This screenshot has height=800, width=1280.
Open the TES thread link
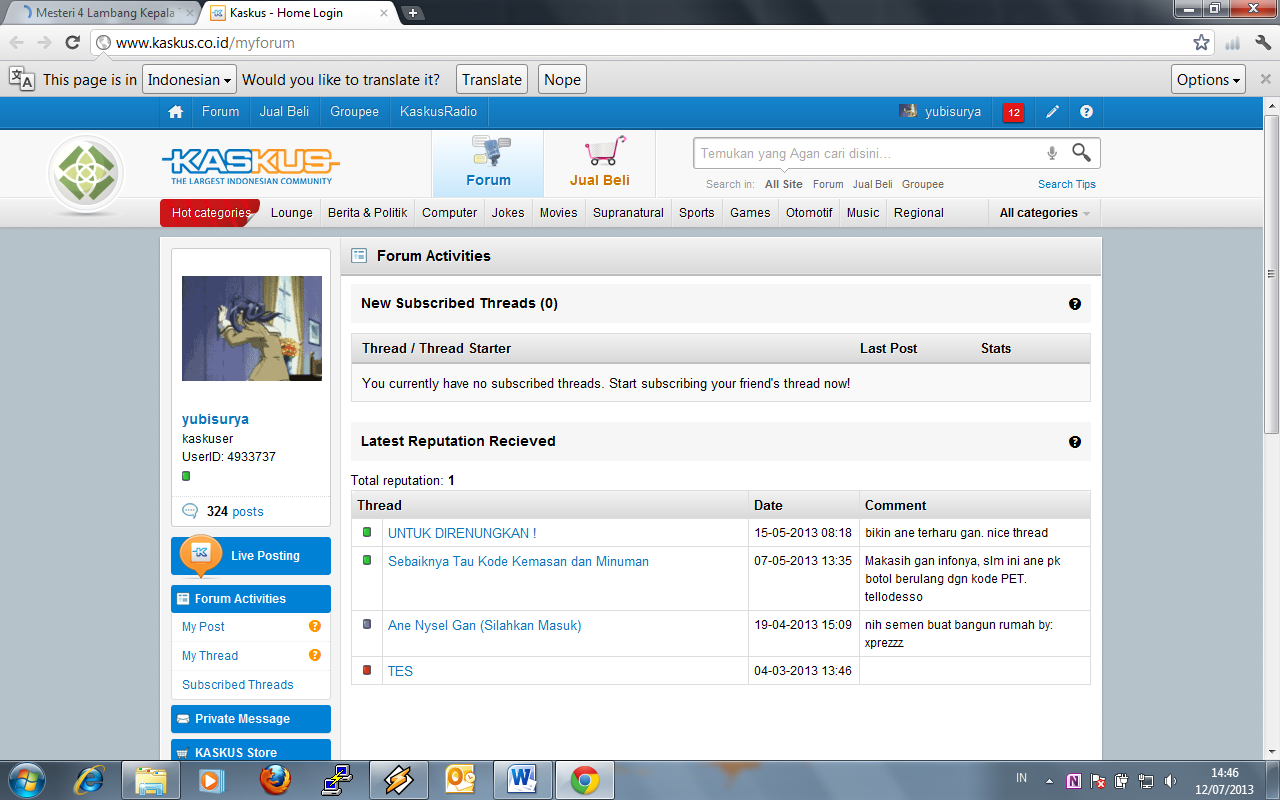pyautogui.click(x=400, y=671)
